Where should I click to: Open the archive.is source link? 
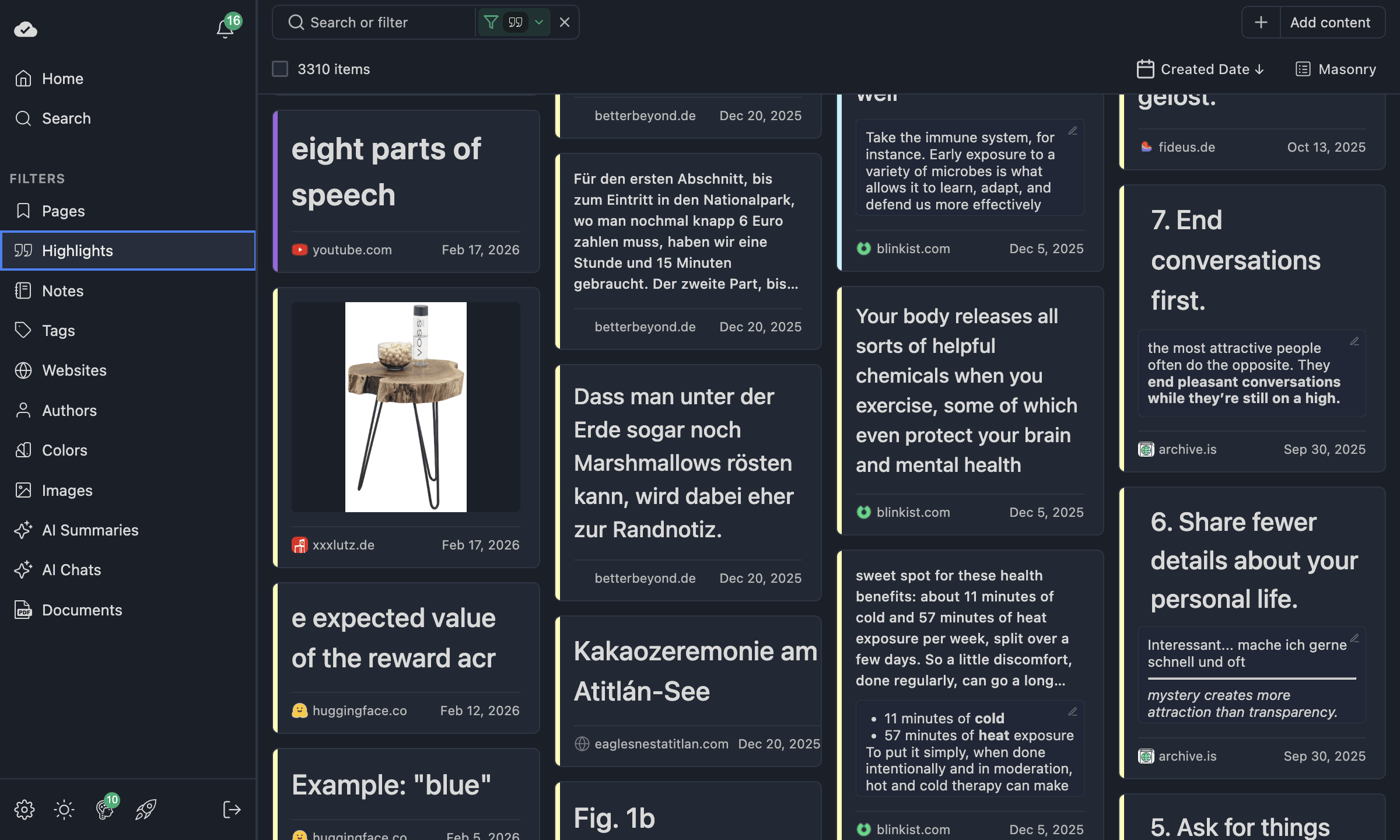[1186, 449]
